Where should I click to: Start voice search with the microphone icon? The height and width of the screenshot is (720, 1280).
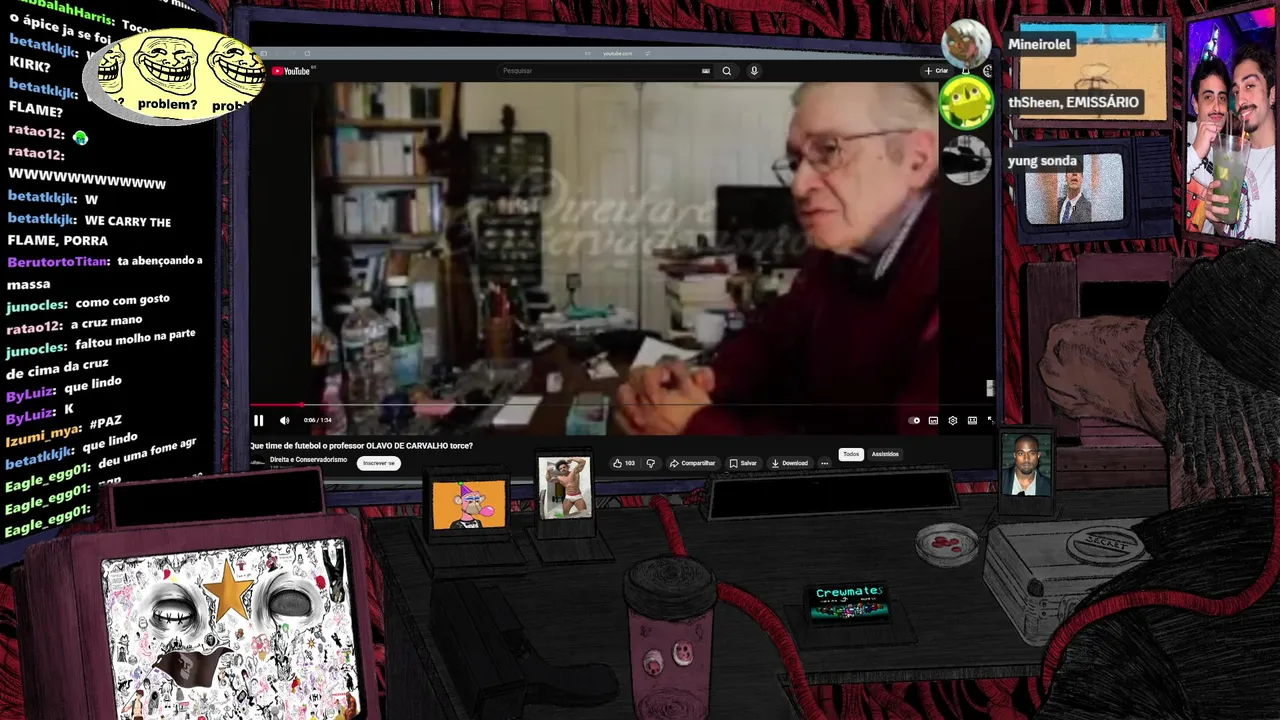[754, 71]
